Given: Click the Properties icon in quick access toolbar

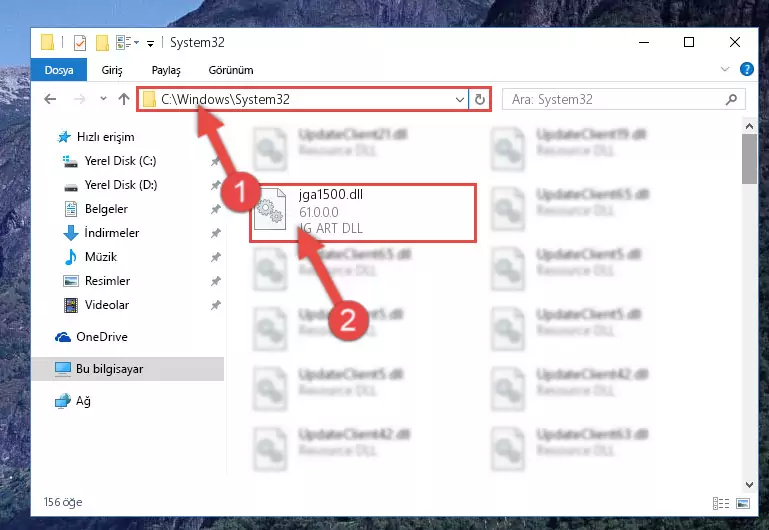Looking at the screenshot, I should 80,43.
